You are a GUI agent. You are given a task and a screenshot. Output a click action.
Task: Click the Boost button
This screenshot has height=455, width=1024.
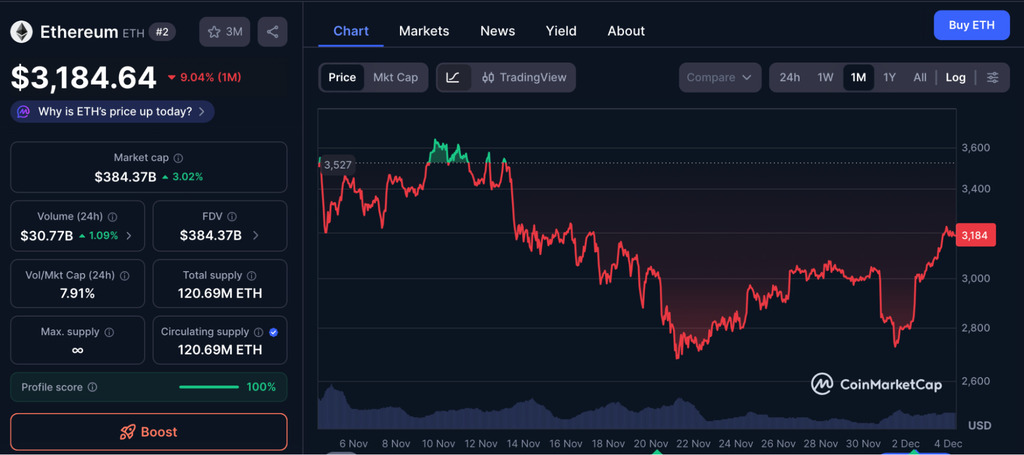(149, 432)
